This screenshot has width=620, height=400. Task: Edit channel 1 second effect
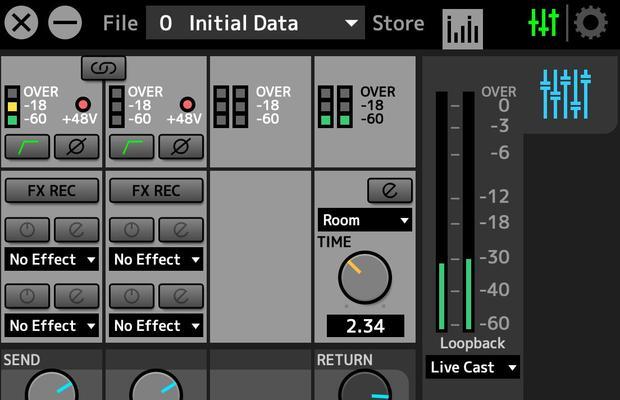76,296
